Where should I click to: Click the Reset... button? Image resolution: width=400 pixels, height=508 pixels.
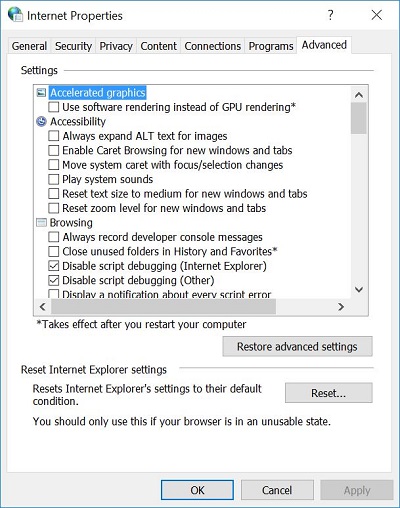[329, 393]
